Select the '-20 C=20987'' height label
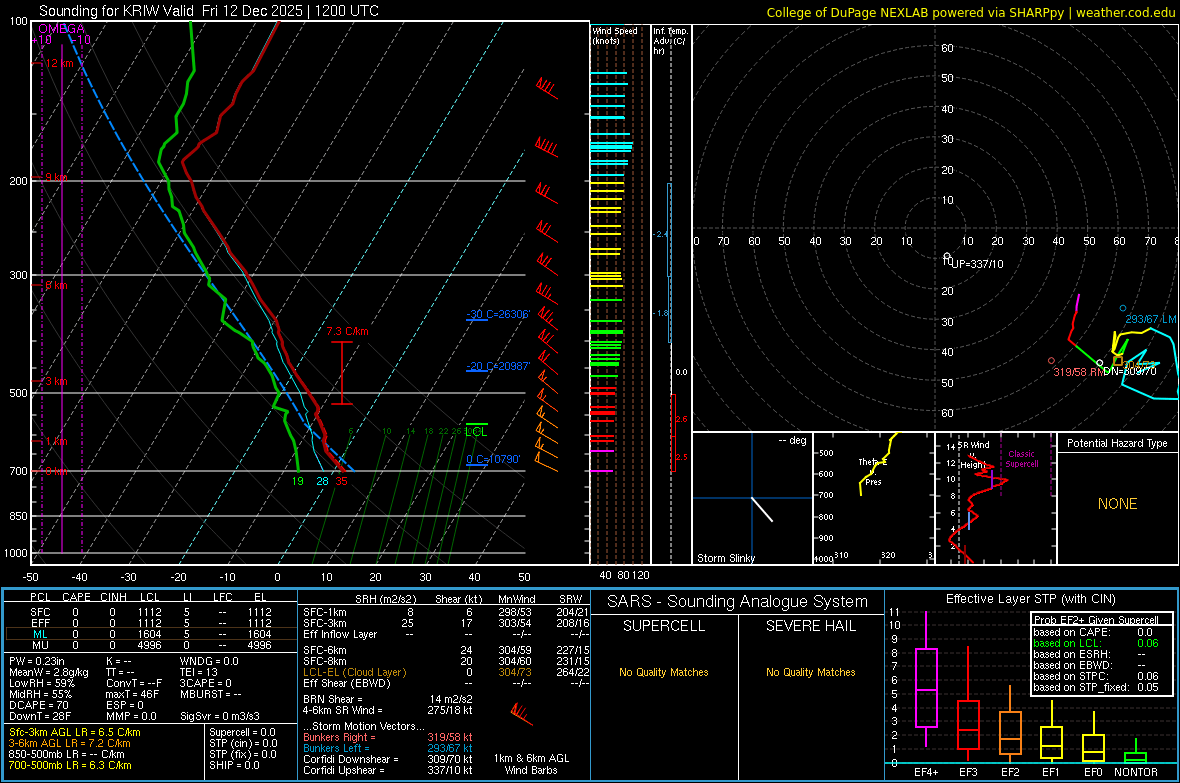This screenshot has height=783, width=1180. pos(498,366)
